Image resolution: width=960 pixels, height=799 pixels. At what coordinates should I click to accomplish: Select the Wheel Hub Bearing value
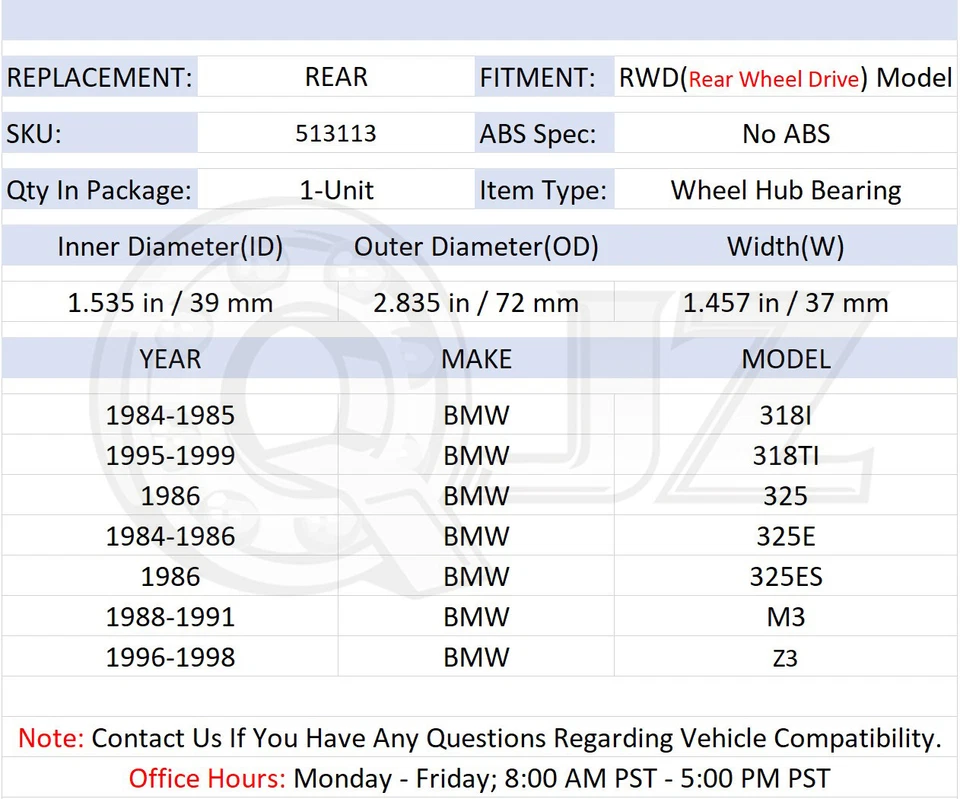click(786, 190)
